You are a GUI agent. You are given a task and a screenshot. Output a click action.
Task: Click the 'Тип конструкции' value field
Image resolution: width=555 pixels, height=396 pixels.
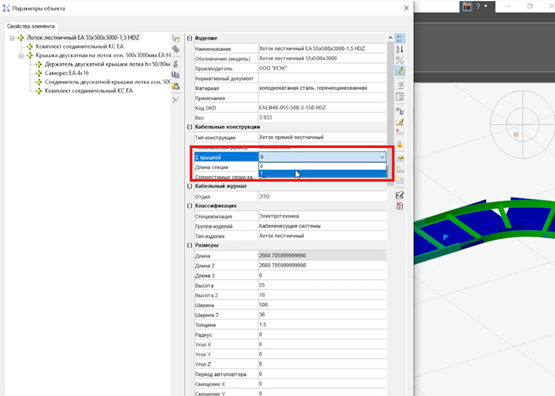click(322, 137)
